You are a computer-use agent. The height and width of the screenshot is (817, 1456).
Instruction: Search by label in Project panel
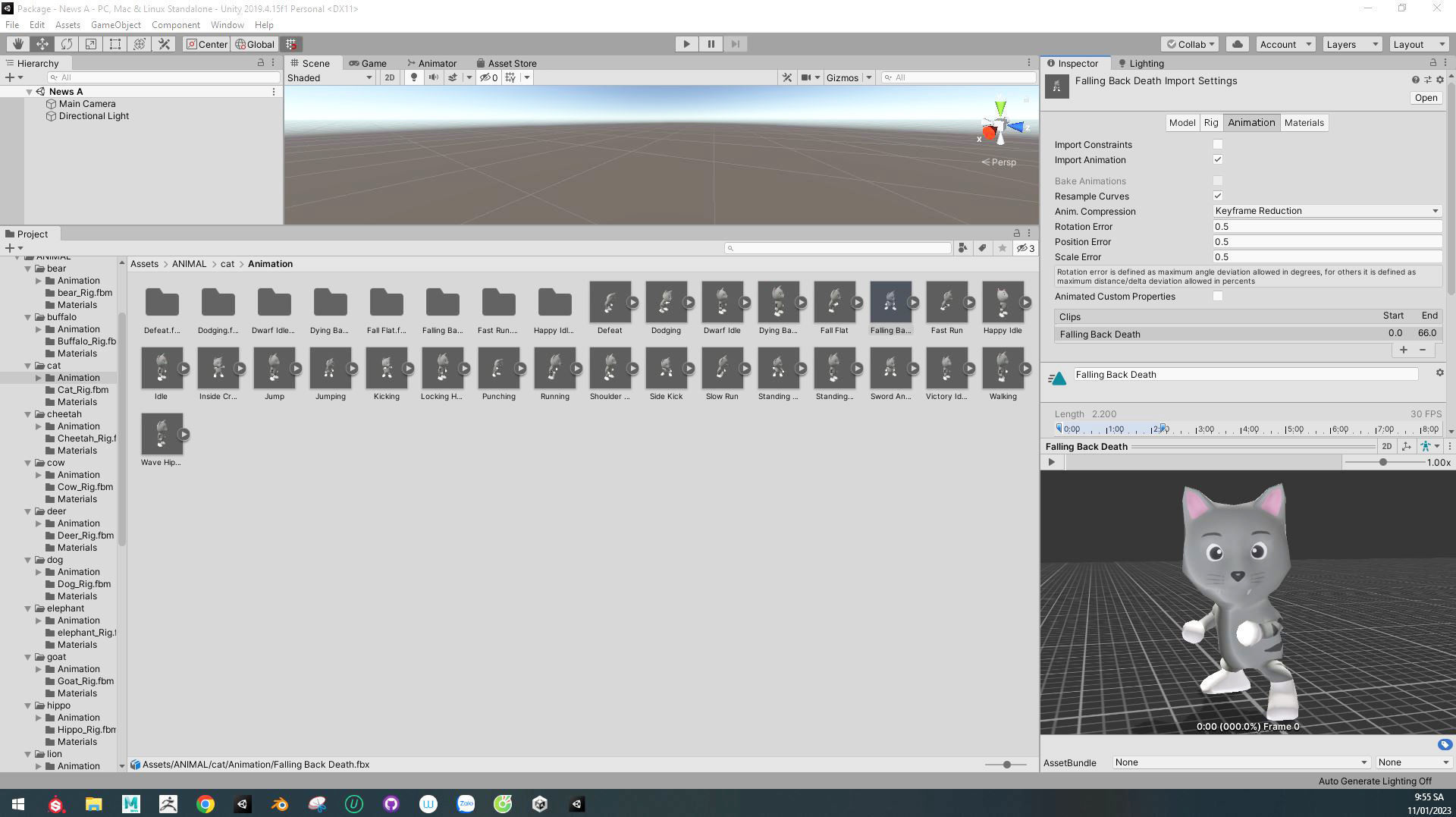pos(983,248)
